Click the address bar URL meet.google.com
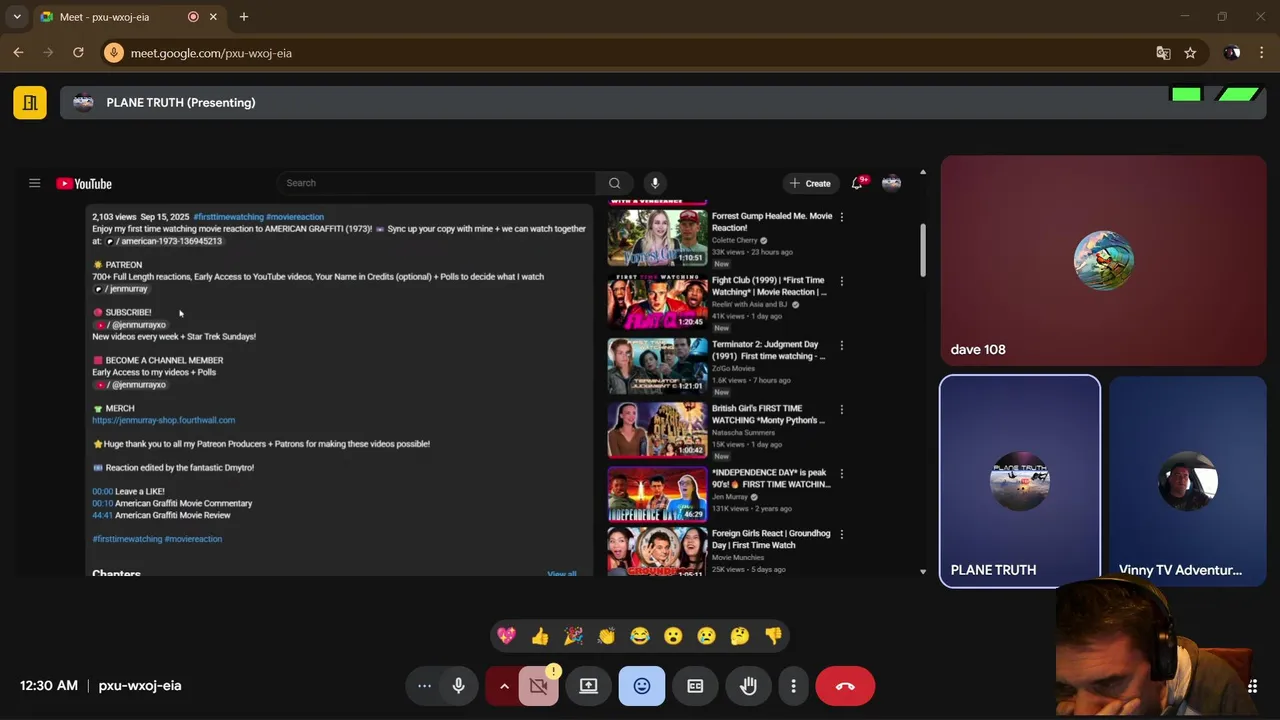 click(211, 53)
